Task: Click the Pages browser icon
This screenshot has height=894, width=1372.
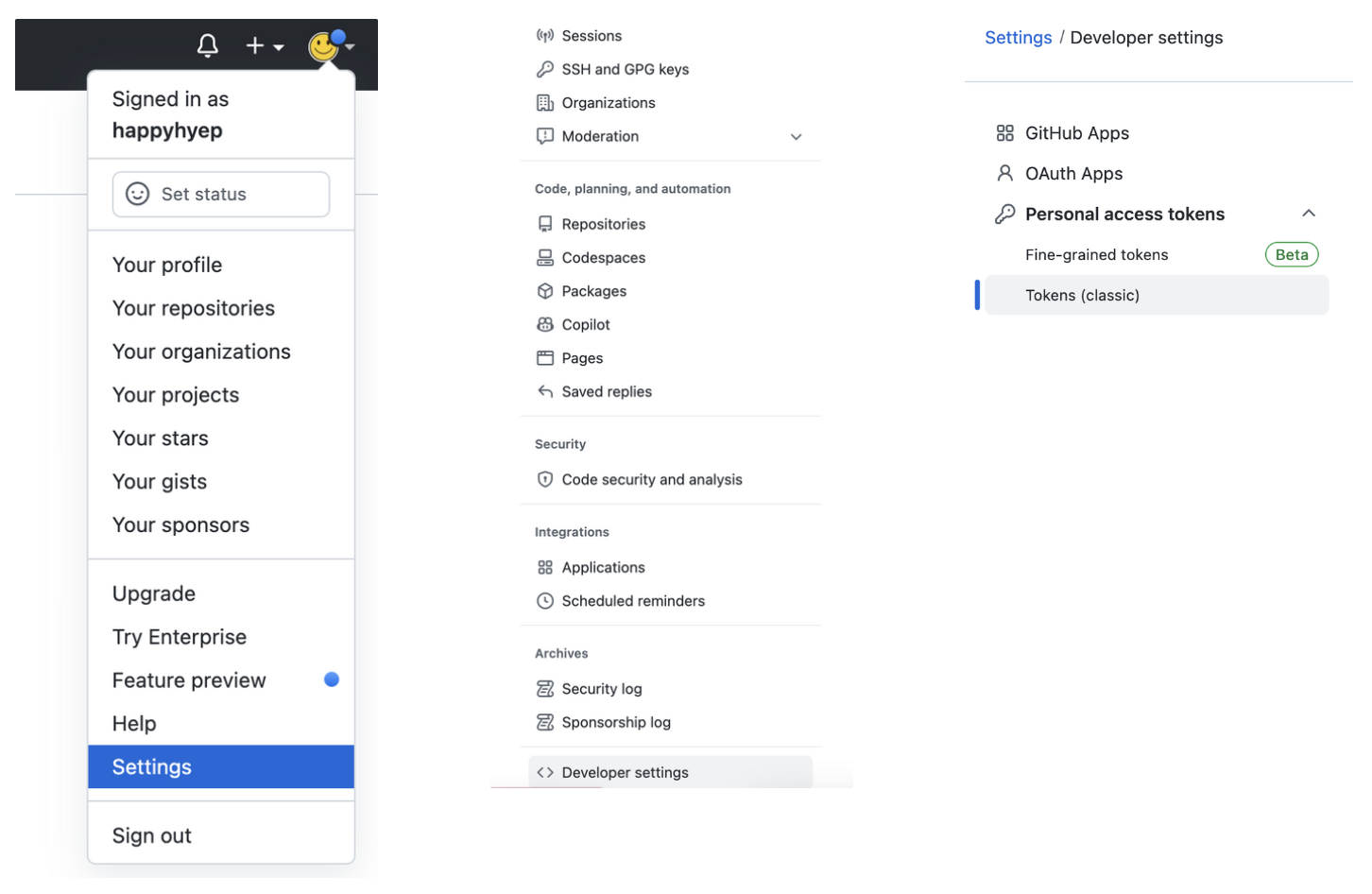Action: tap(545, 358)
